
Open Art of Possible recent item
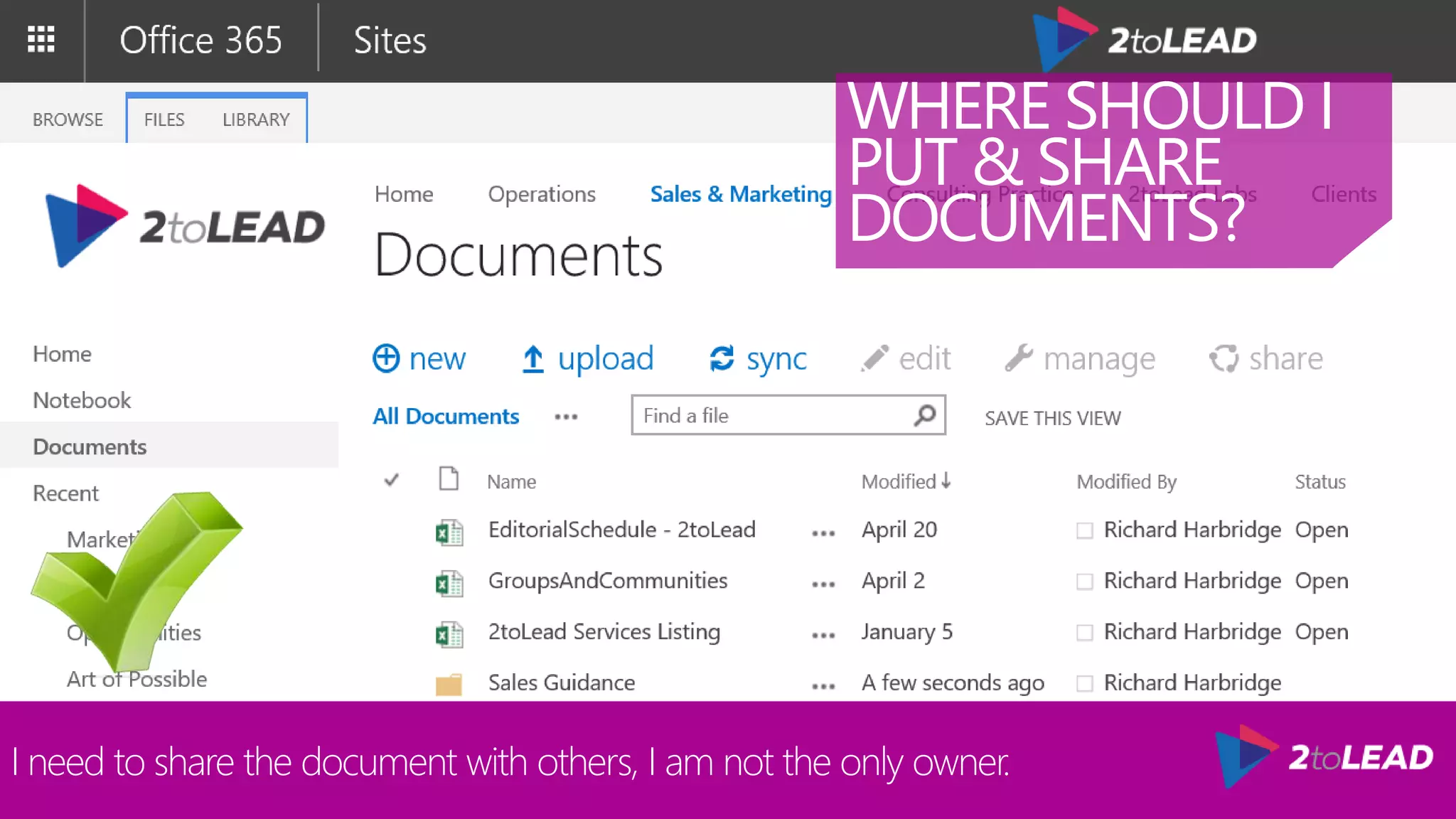(x=137, y=679)
